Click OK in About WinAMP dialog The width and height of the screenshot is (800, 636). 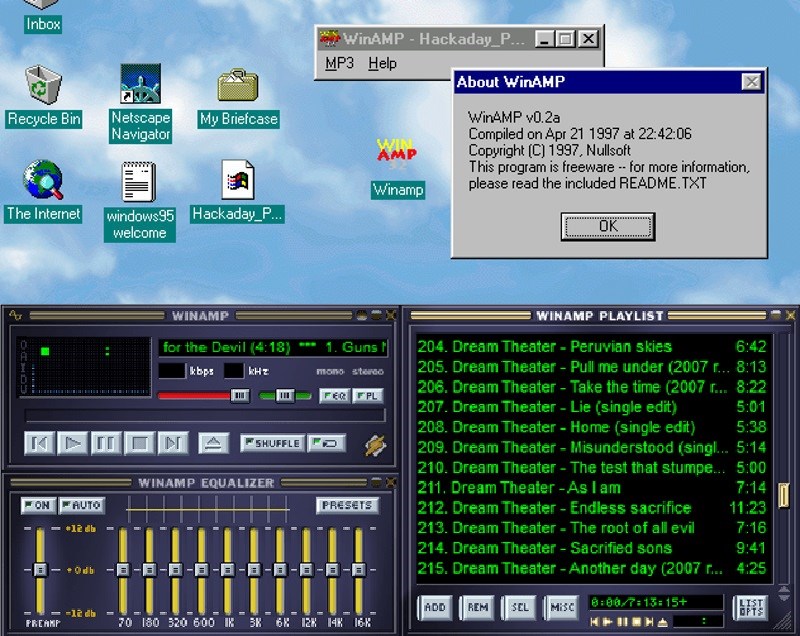608,226
